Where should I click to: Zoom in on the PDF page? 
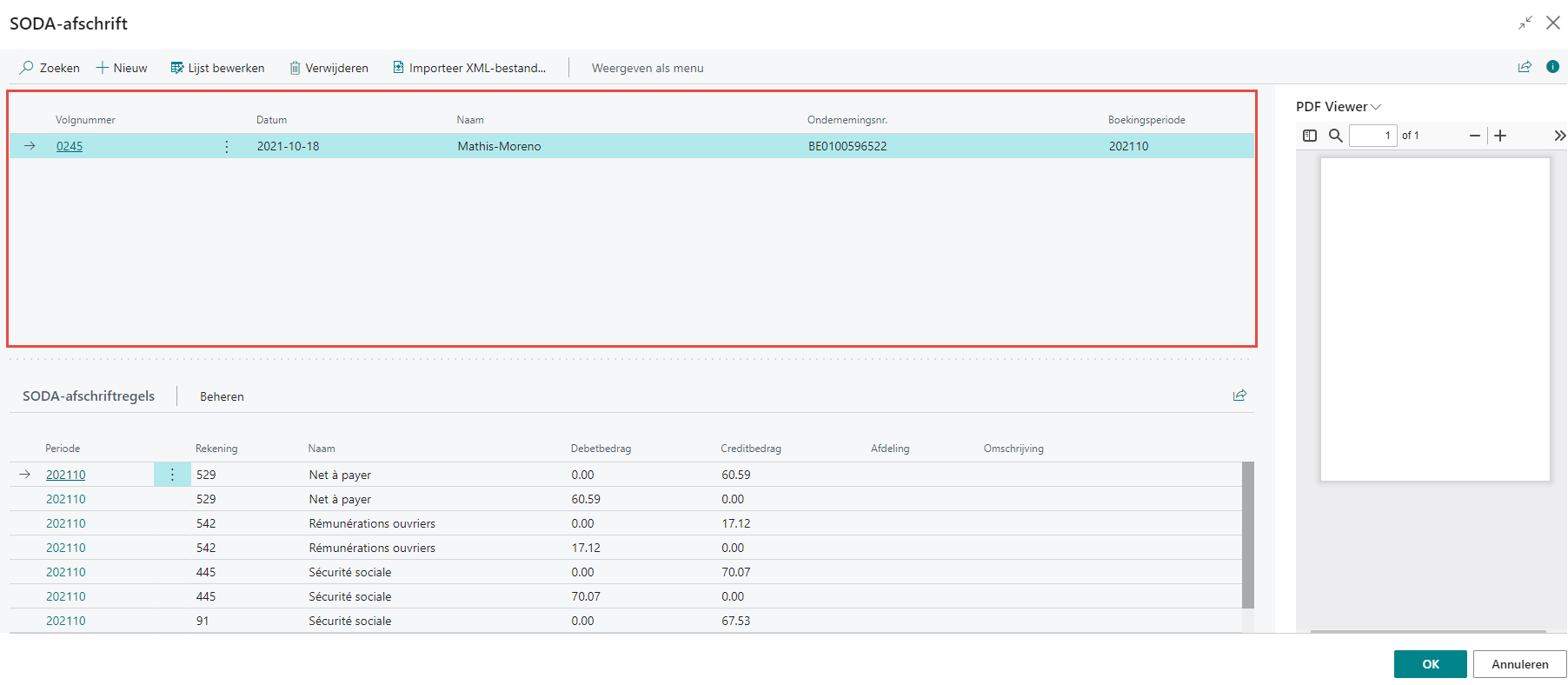tap(1500, 136)
